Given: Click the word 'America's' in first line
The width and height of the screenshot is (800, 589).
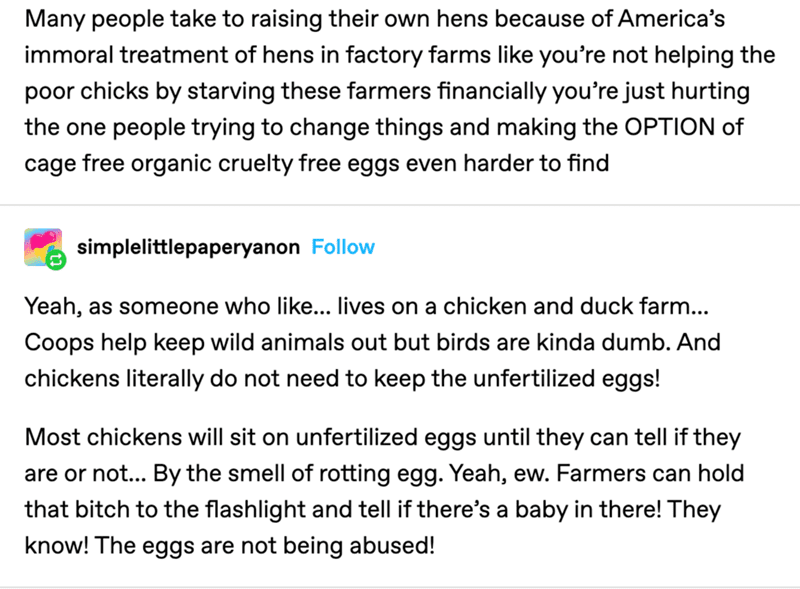Looking at the screenshot, I should [x=671, y=19].
